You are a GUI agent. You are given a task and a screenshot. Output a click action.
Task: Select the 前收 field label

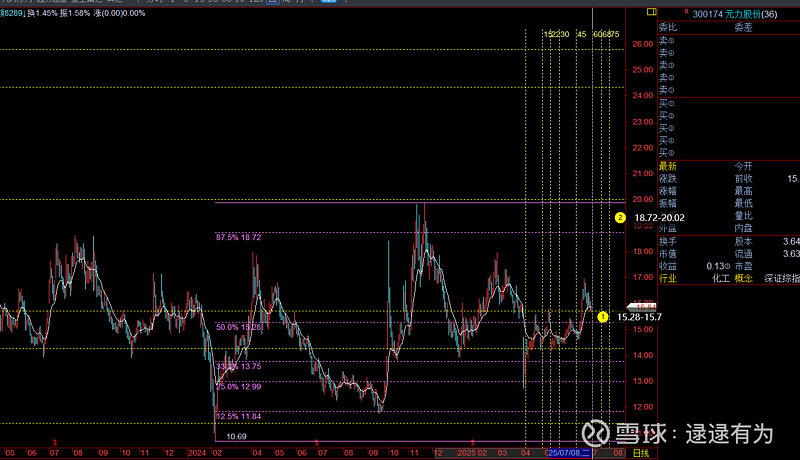tap(743, 178)
